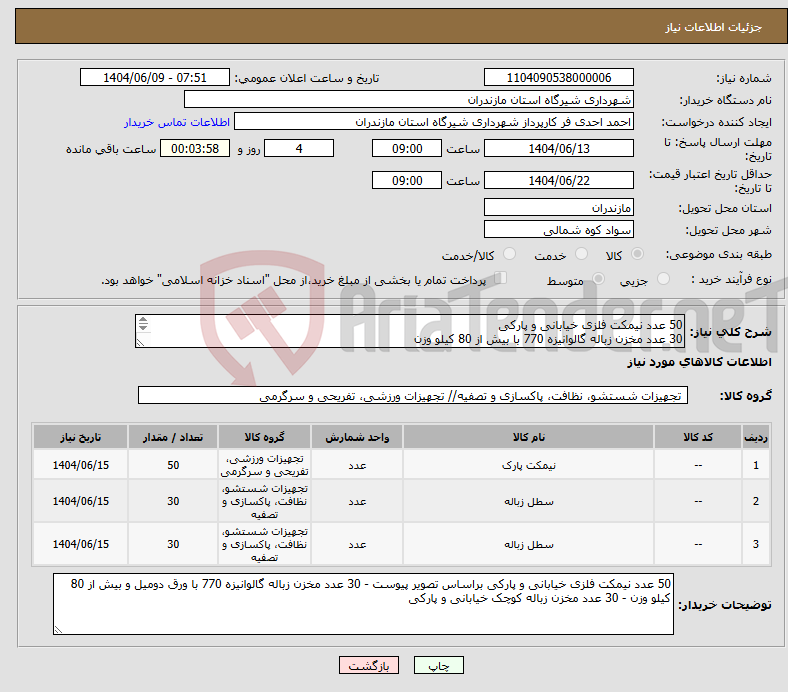This screenshot has width=788, height=692.
Task: Click the جزئیات اطلاعات نیاز page header
Action: pos(713,27)
